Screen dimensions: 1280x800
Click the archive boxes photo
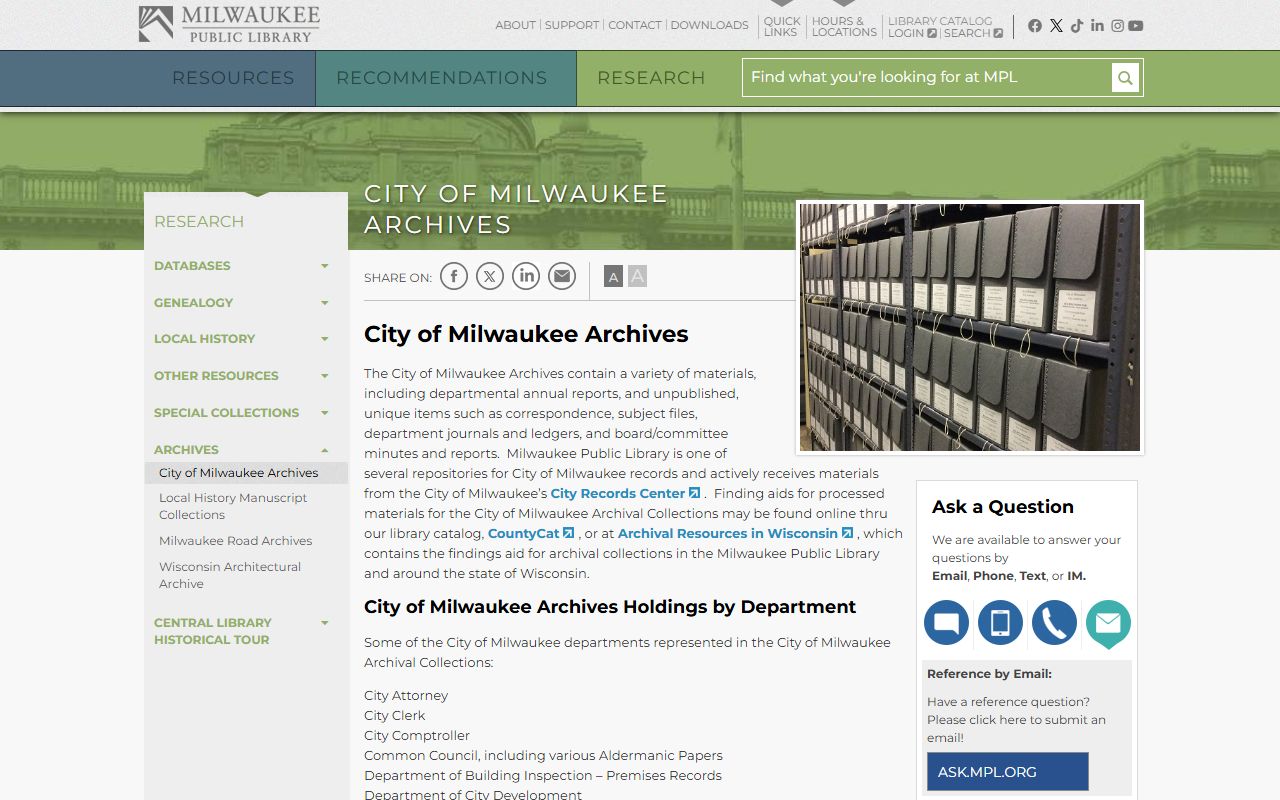970,328
